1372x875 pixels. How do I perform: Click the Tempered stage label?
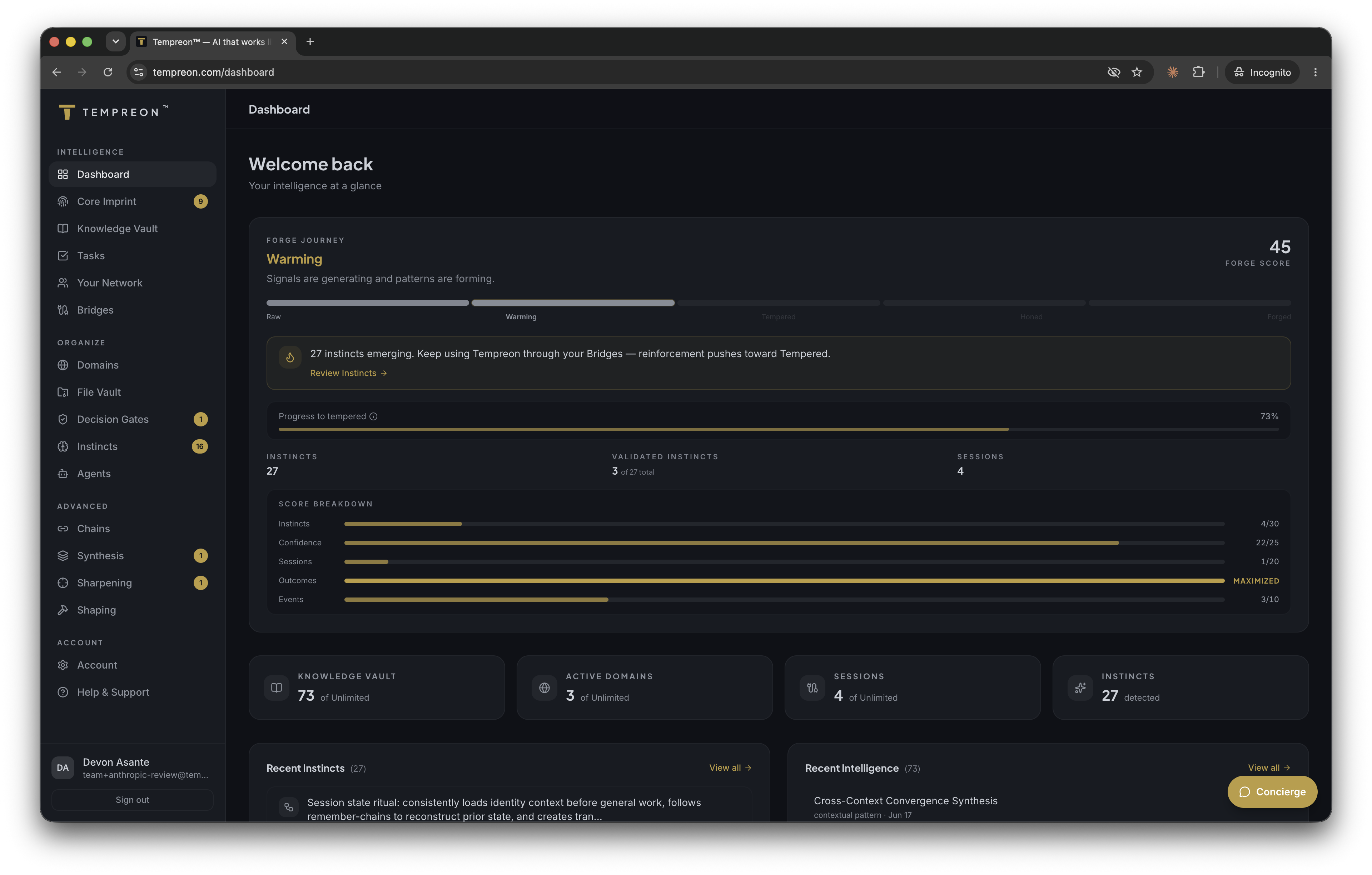(778, 317)
